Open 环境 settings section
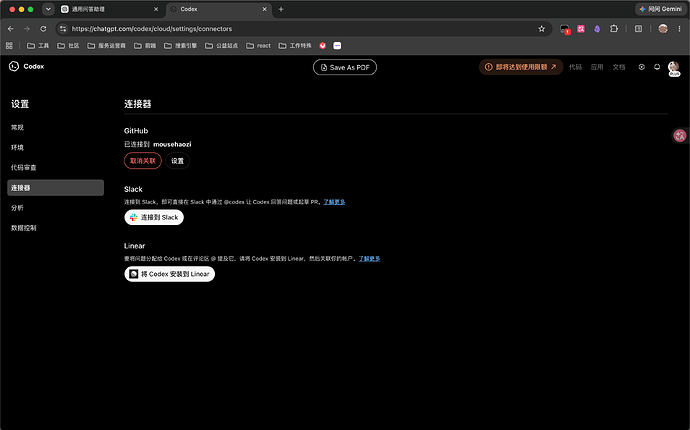This screenshot has height=430, width=690. coord(55,147)
